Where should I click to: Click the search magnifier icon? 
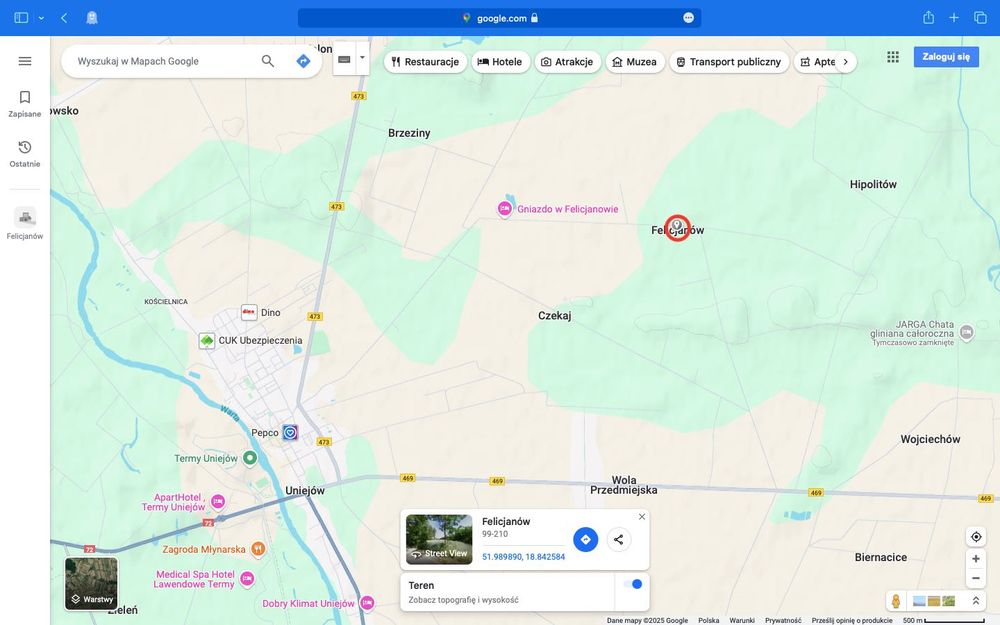[x=268, y=61]
